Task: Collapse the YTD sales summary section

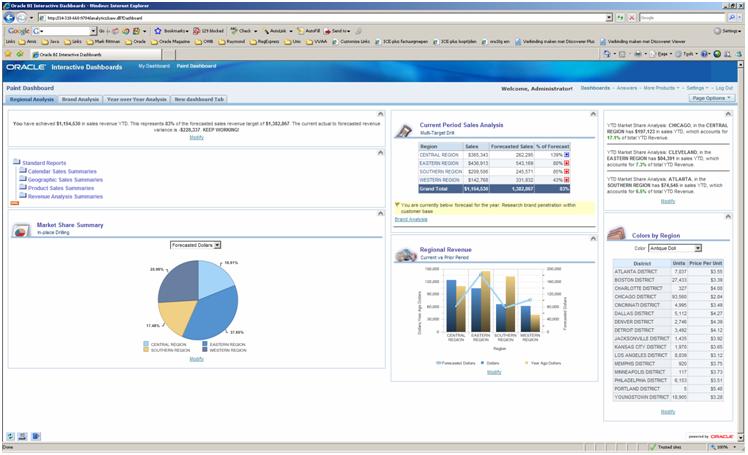Action: [x=380, y=114]
